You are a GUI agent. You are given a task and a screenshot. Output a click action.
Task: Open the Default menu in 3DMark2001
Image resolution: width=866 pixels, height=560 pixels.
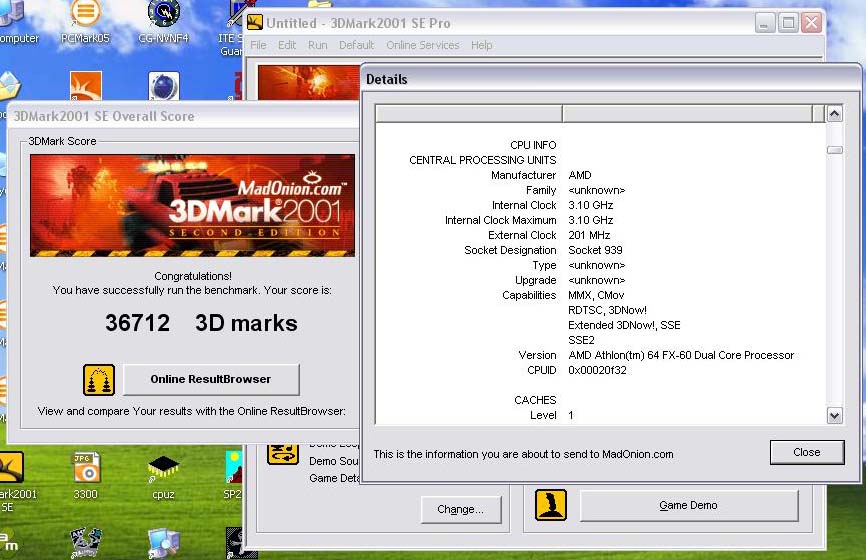[x=356, y=45]
